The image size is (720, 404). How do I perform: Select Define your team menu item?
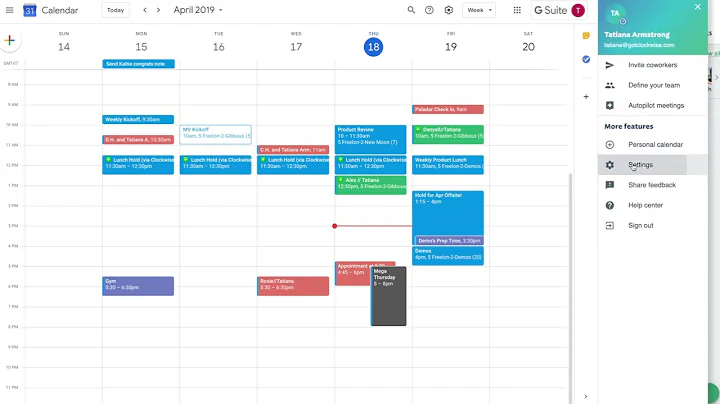point(652,85)
